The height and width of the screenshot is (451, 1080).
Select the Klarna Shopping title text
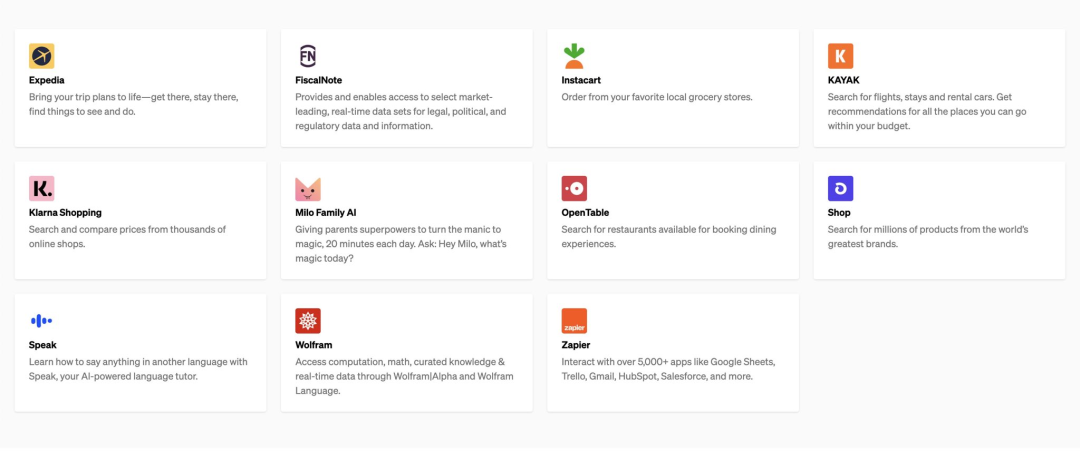pyautogui.click(x=65, y=212)
